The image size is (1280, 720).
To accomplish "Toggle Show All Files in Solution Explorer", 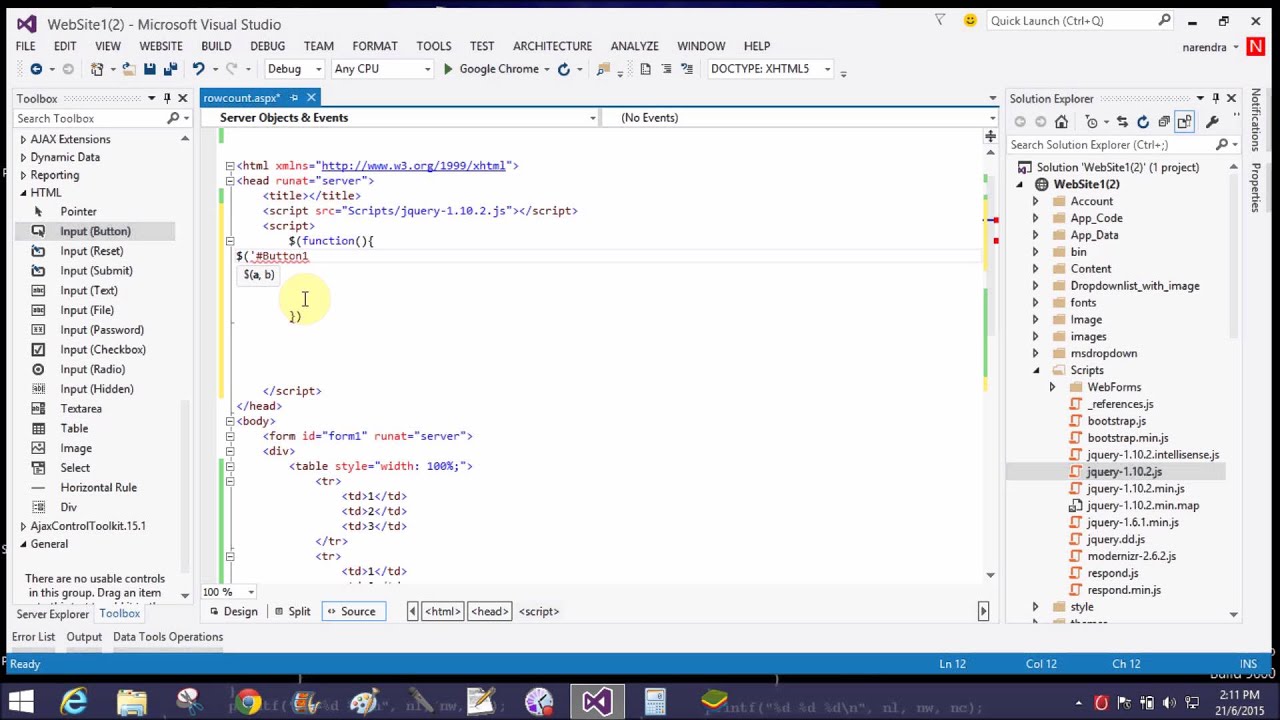I will [x=1184, y=122].
